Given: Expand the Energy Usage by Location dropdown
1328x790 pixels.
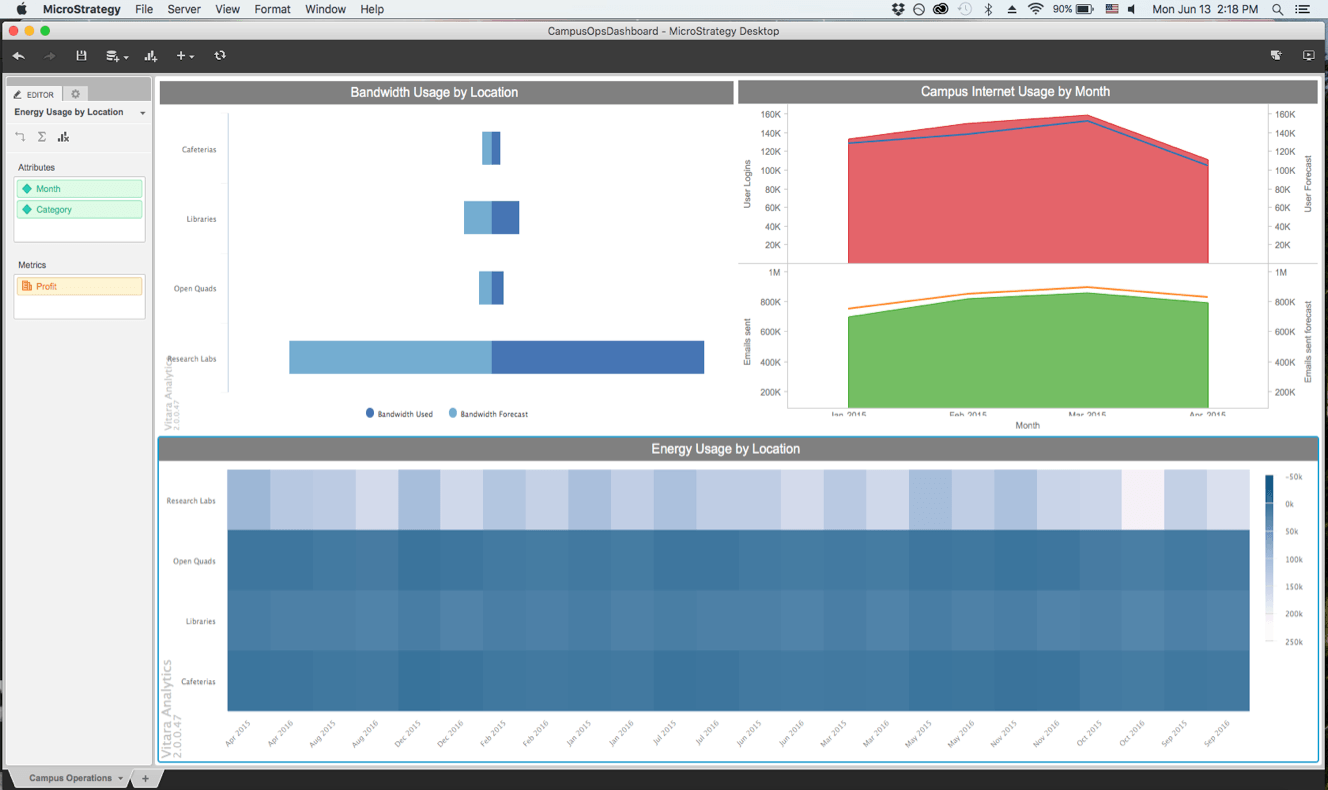Looking at the screenshot, I should click(x=143, y=113).
